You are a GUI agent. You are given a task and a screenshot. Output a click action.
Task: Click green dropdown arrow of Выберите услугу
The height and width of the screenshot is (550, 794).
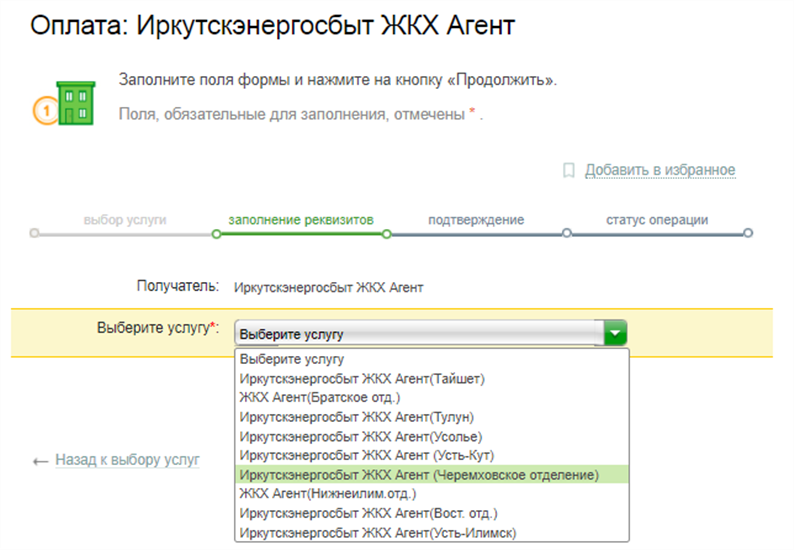[x=615, y=333]
